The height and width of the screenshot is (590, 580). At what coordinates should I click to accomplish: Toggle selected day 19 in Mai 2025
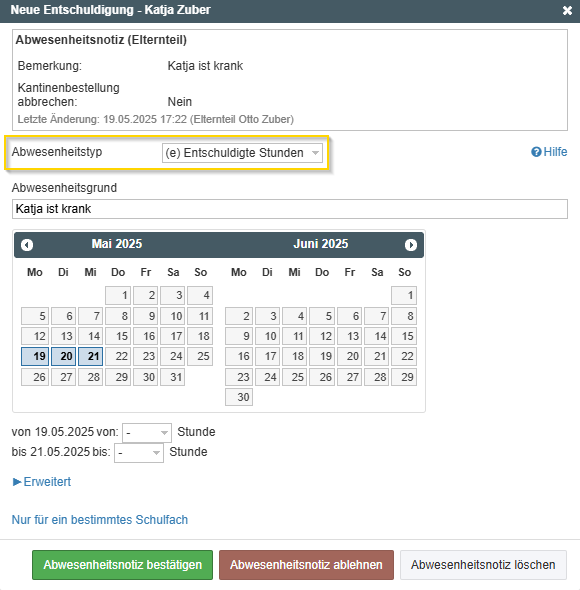coord(35,356)
